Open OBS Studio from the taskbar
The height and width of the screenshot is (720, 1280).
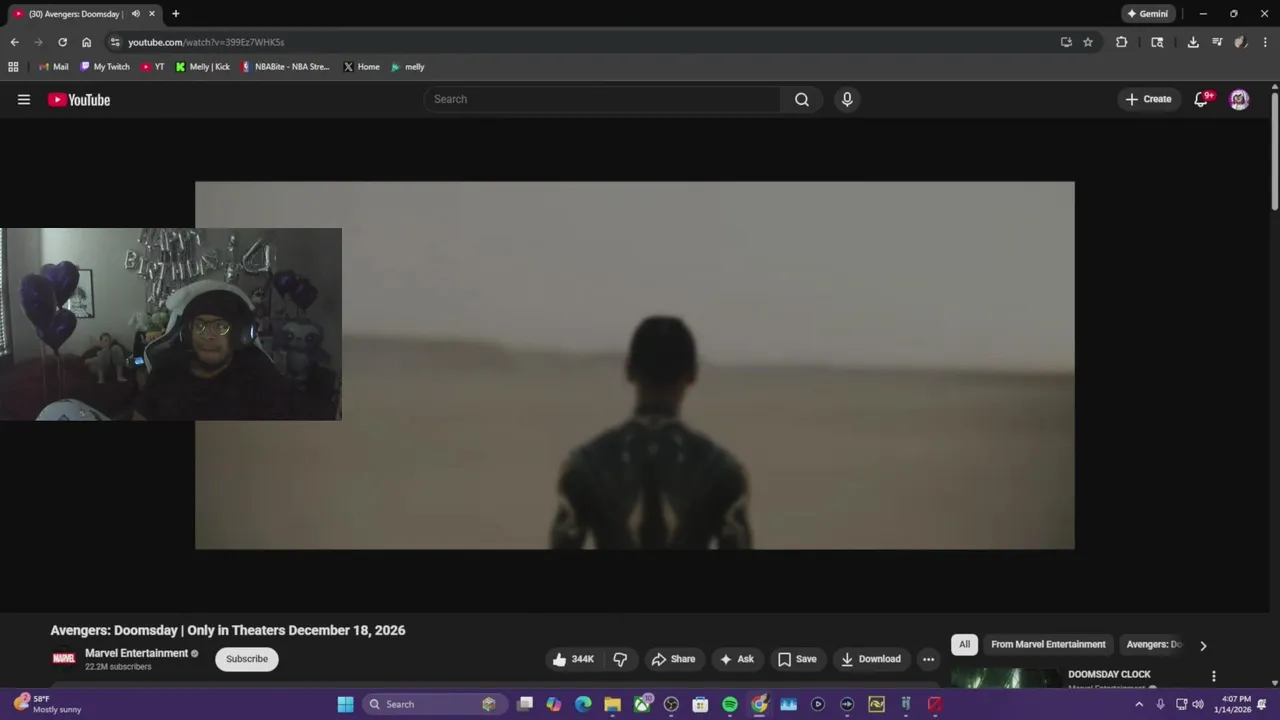[x=671, y=704]
